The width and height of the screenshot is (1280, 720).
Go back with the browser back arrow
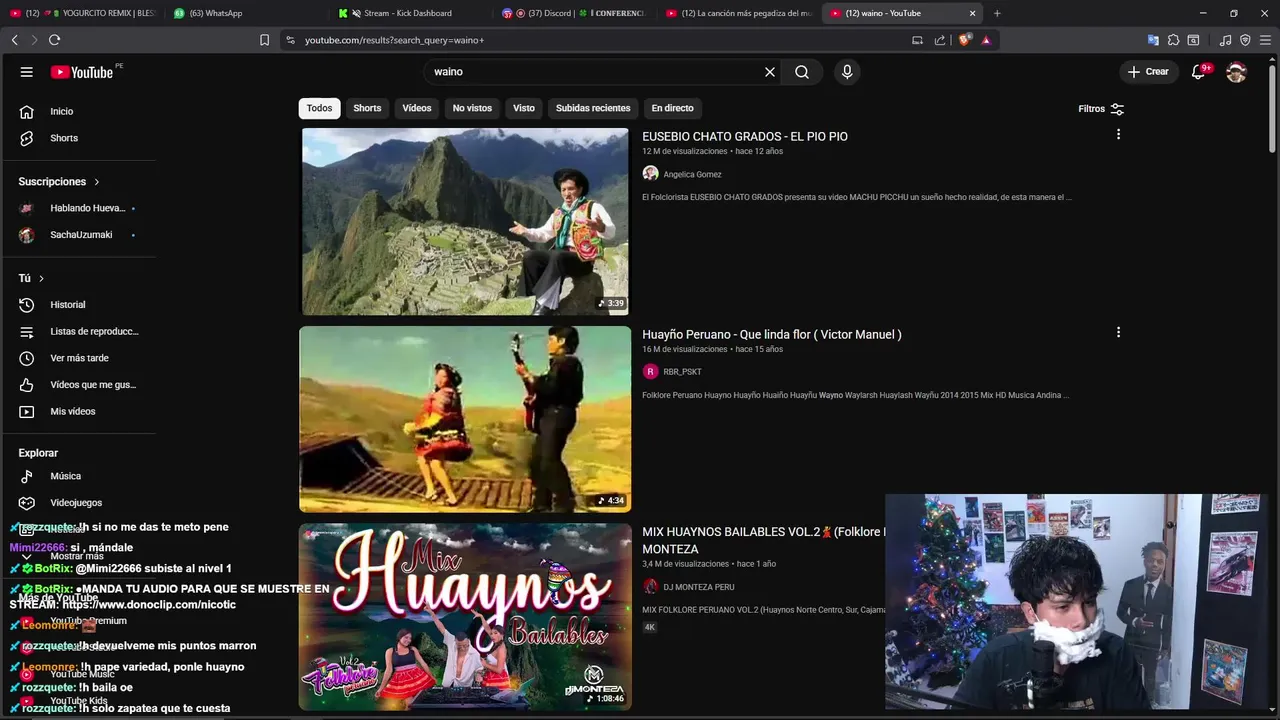pyautogui.click(x=14, y=40)
